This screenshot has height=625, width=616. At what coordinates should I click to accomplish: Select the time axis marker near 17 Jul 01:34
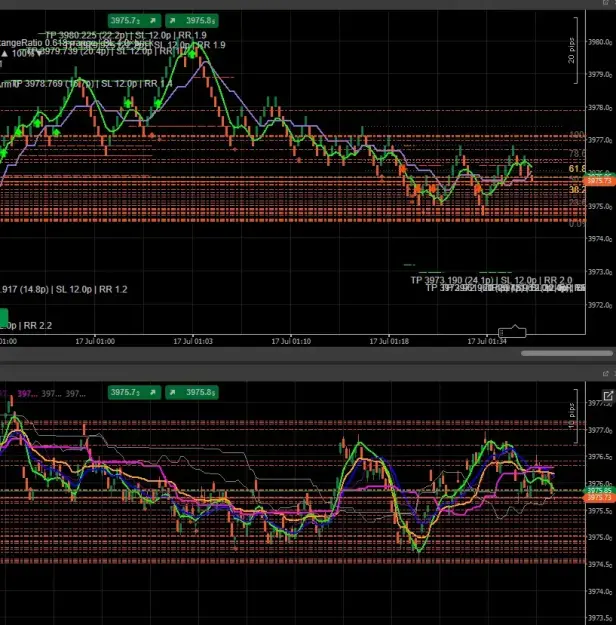[512, 332]
